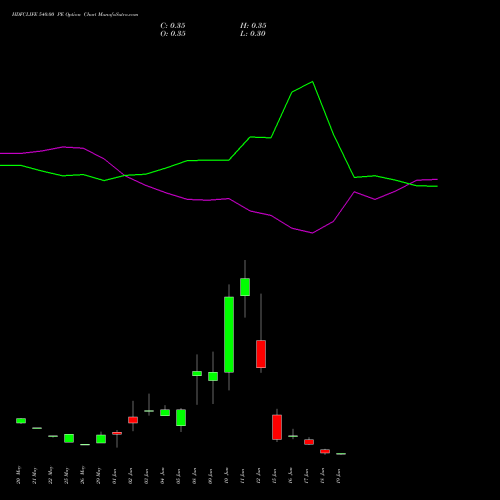Select the red candlestick above 02 Jun
Screen dimensions: 500x500
point(133,420)
